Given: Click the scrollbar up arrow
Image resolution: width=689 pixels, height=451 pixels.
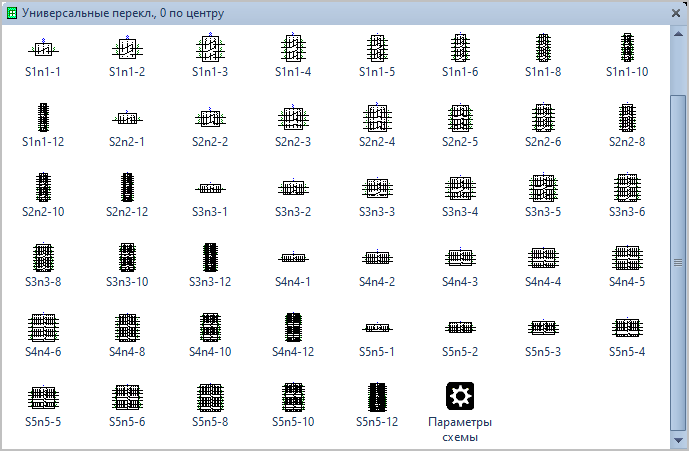Looking at the screenshot, I should tap(678, 34).
